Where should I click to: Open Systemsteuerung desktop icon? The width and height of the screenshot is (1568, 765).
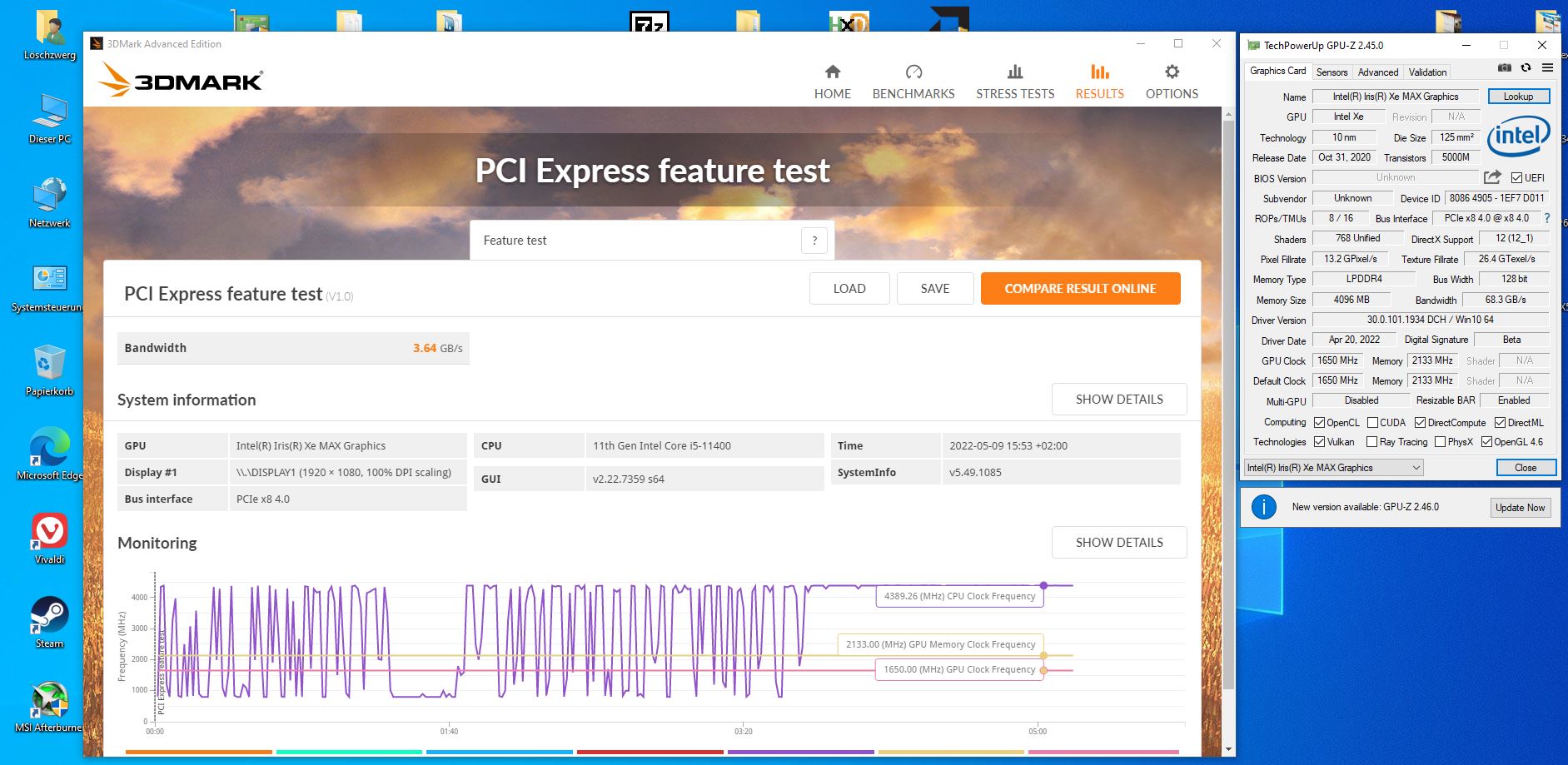click(x=47, y=288)
